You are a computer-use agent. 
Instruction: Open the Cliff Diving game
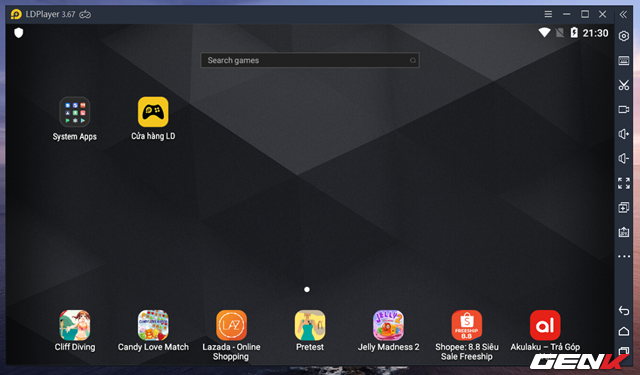coord(75,325)
